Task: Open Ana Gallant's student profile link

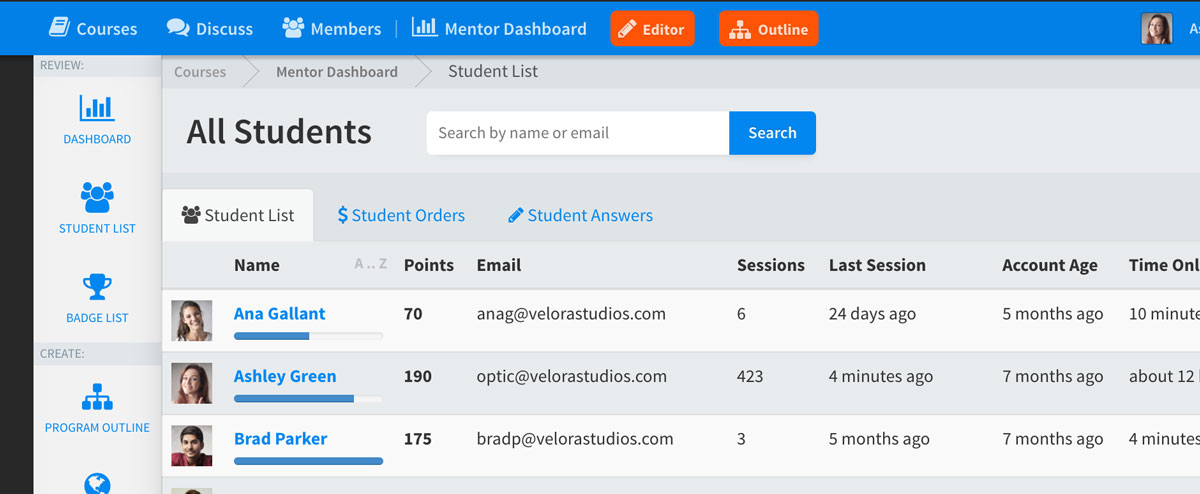Action: tap(279, 314)
